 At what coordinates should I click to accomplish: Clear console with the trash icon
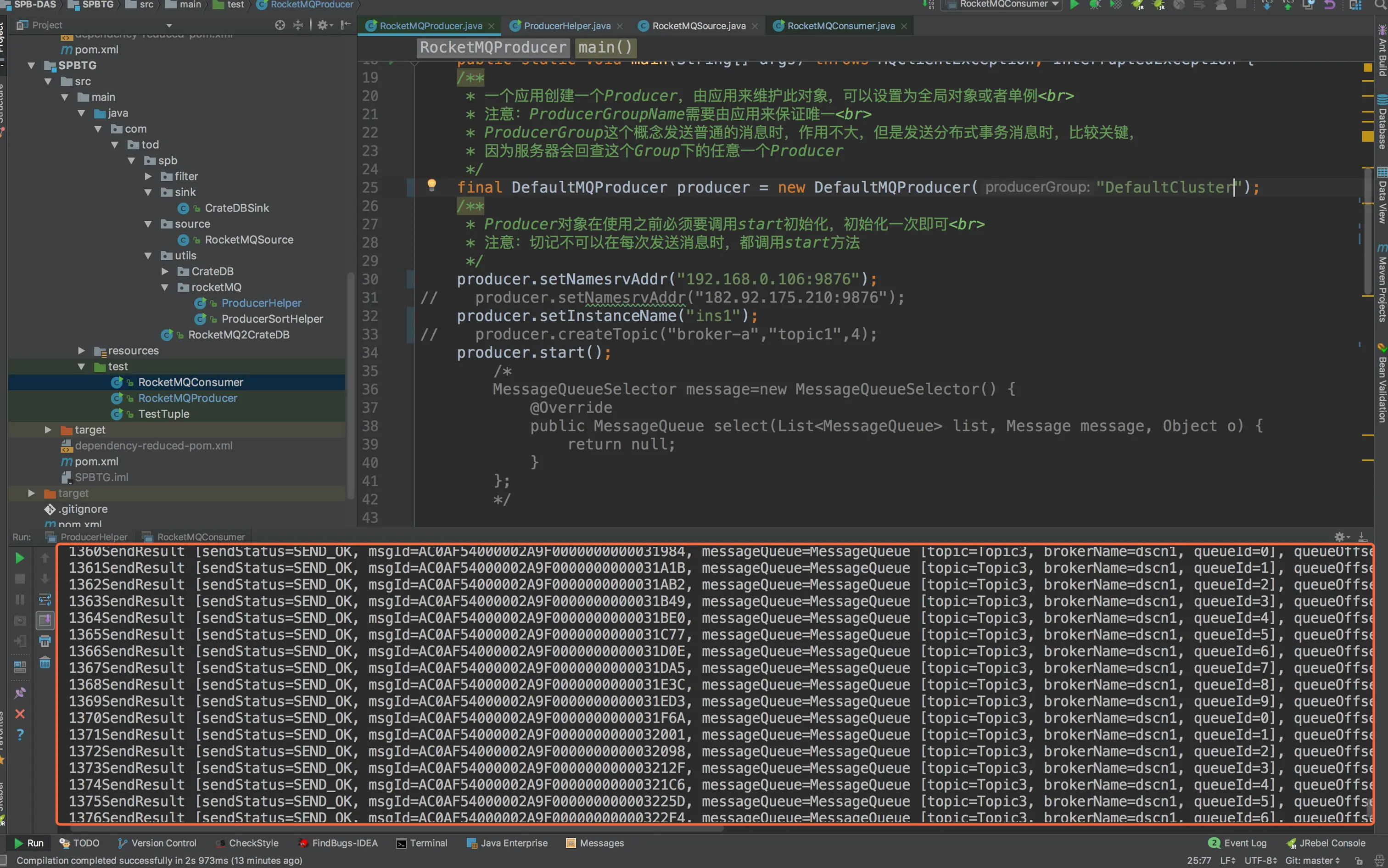(45, 663)
